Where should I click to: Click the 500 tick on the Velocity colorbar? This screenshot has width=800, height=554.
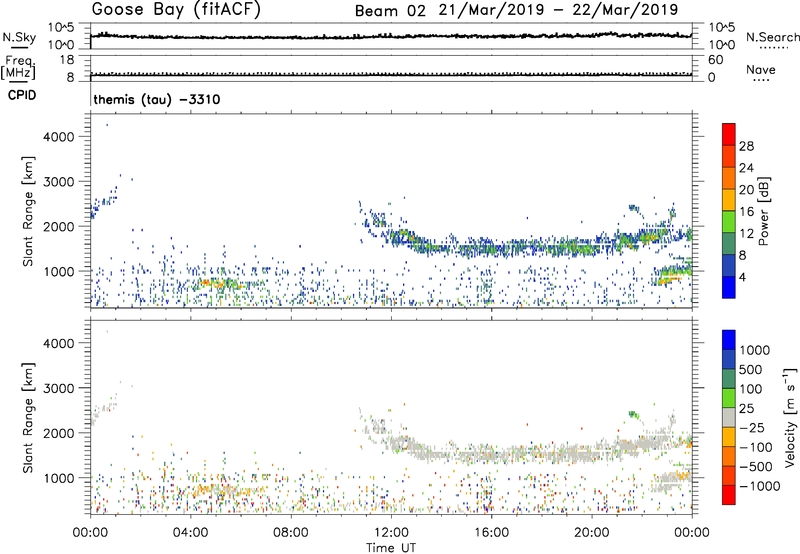point(752,370)
